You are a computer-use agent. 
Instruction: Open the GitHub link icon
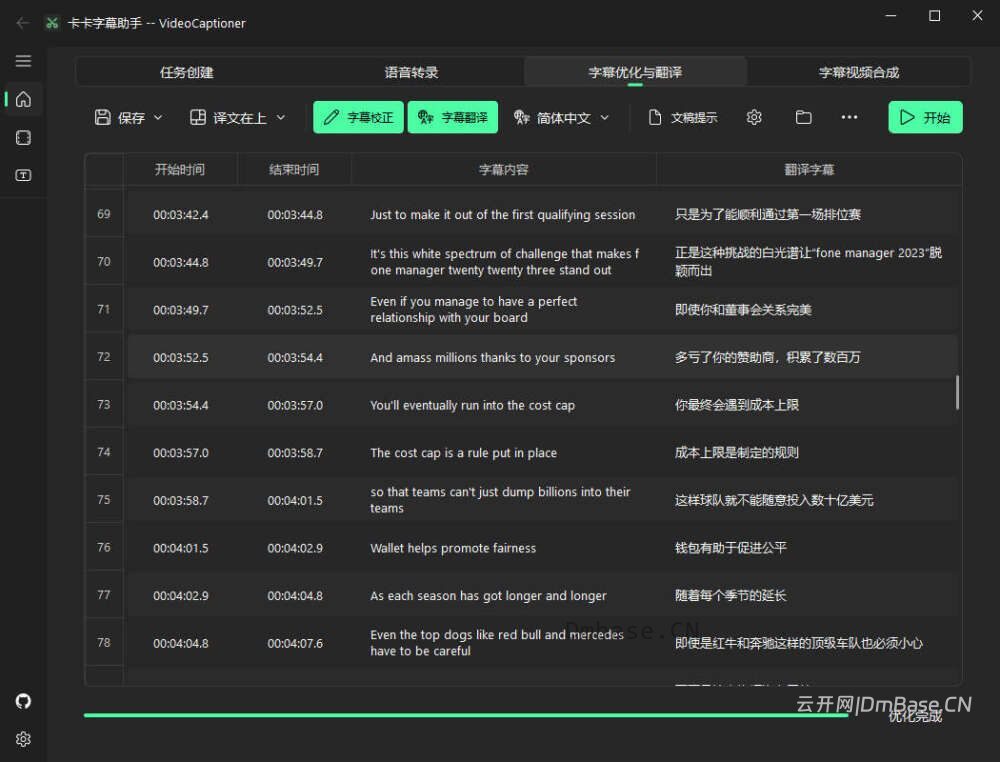[24, 701]
